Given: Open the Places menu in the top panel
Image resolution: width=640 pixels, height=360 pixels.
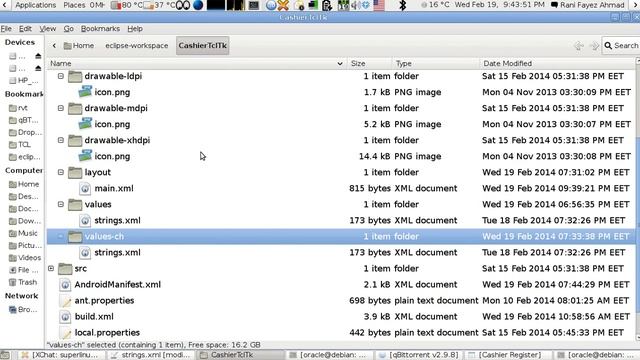Looking at the screenshot, I should coord(74,5).
